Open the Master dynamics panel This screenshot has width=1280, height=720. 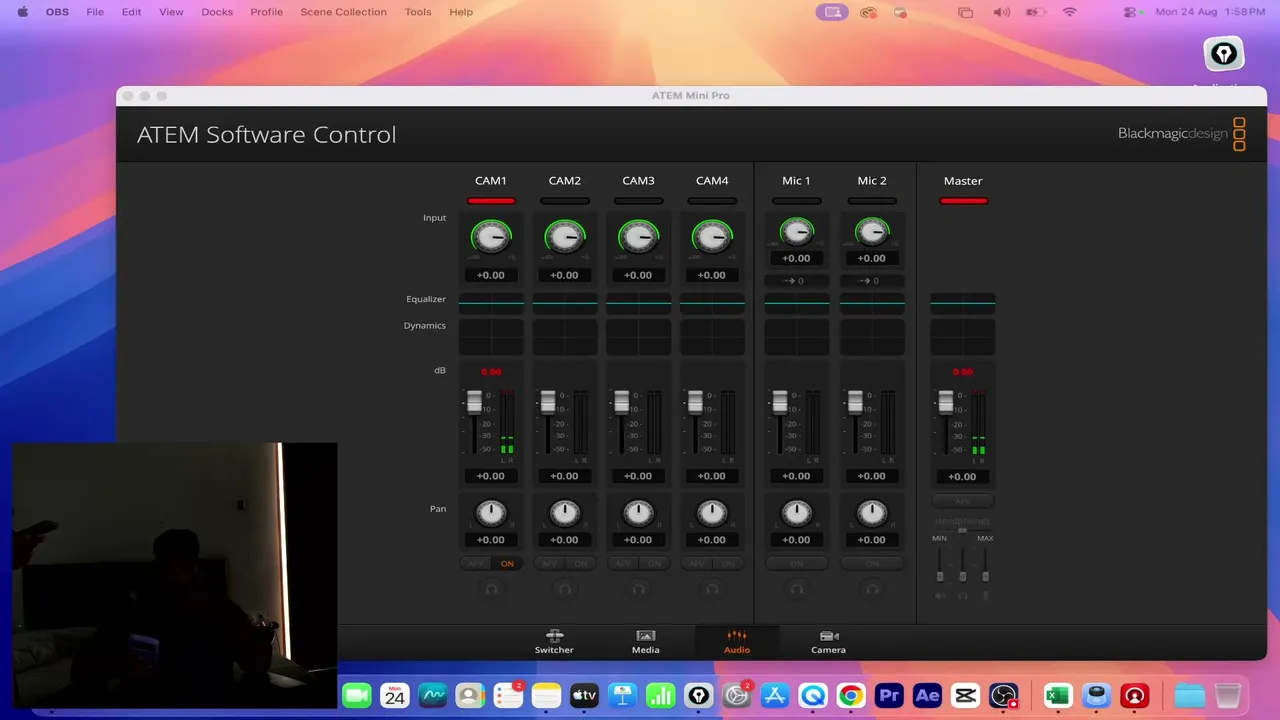point(963,337)
